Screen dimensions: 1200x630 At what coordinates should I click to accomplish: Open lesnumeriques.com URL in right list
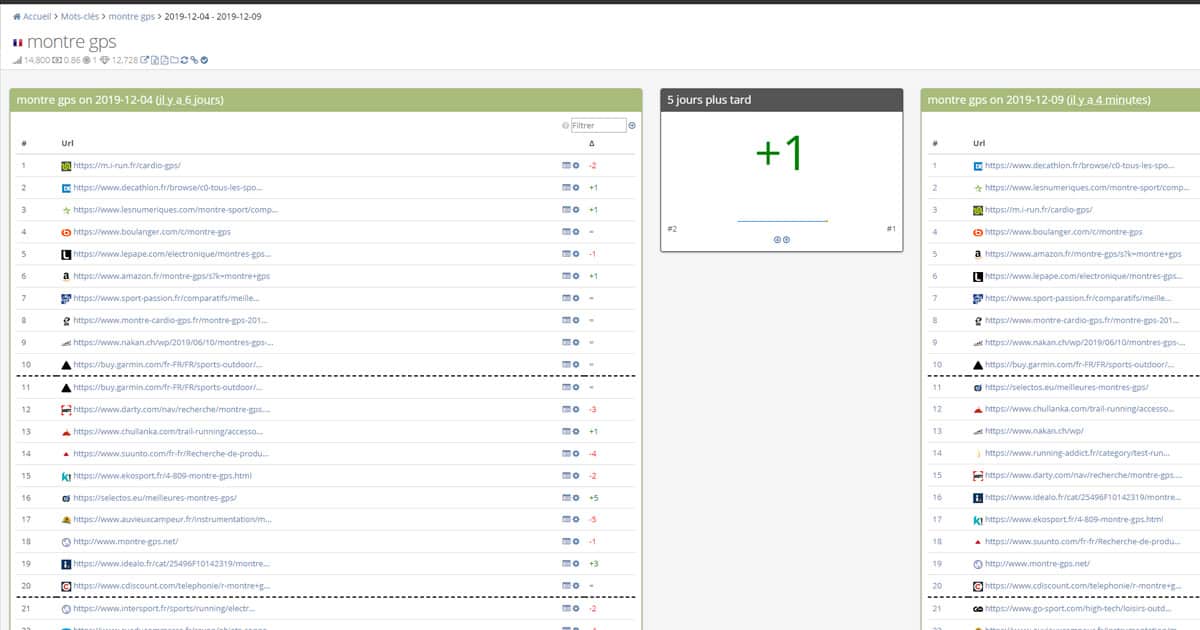(x=1087, y=187)
